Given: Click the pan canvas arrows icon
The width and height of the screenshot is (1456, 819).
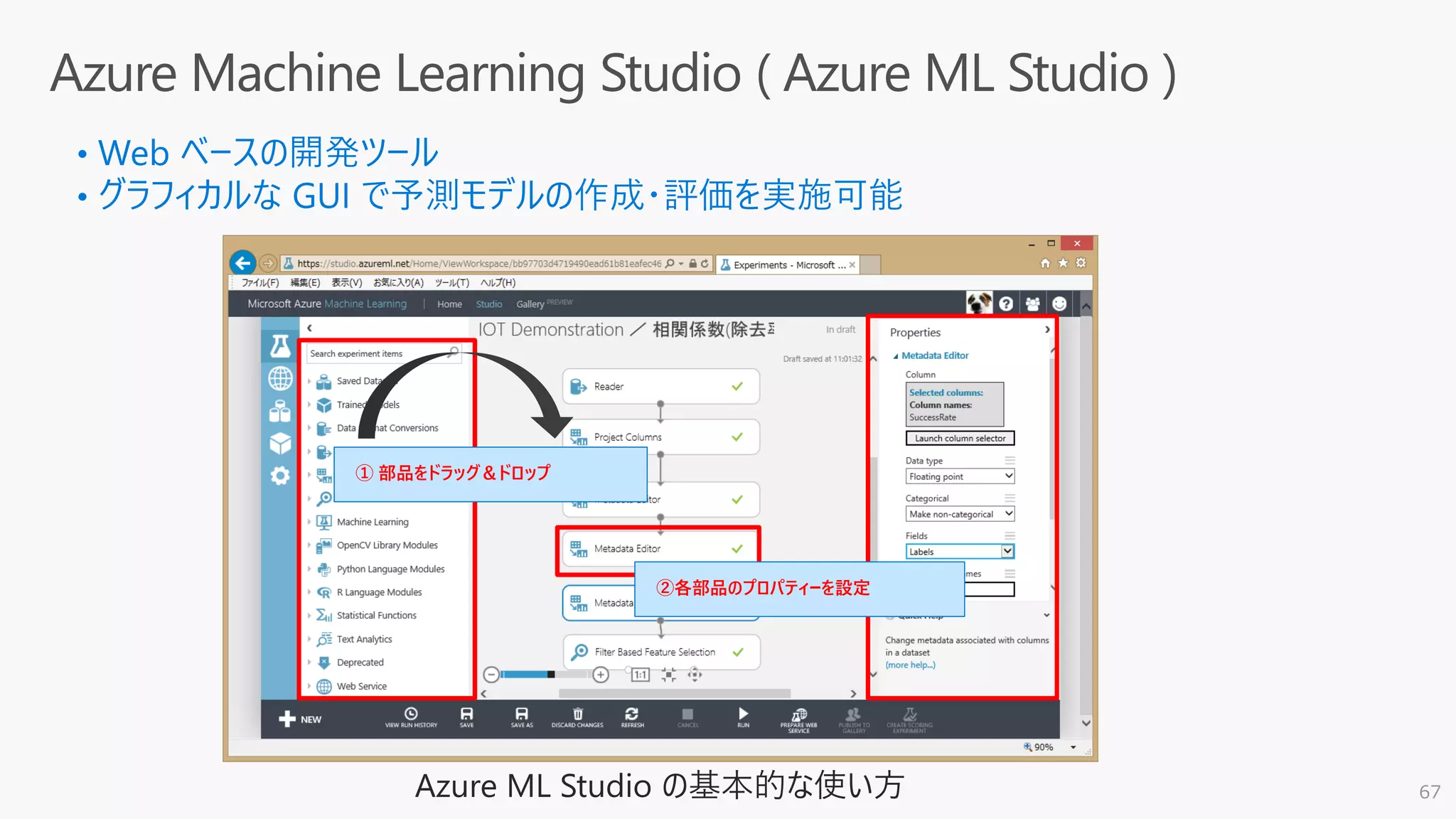Looking at the screenshot, I should [695, 675].
